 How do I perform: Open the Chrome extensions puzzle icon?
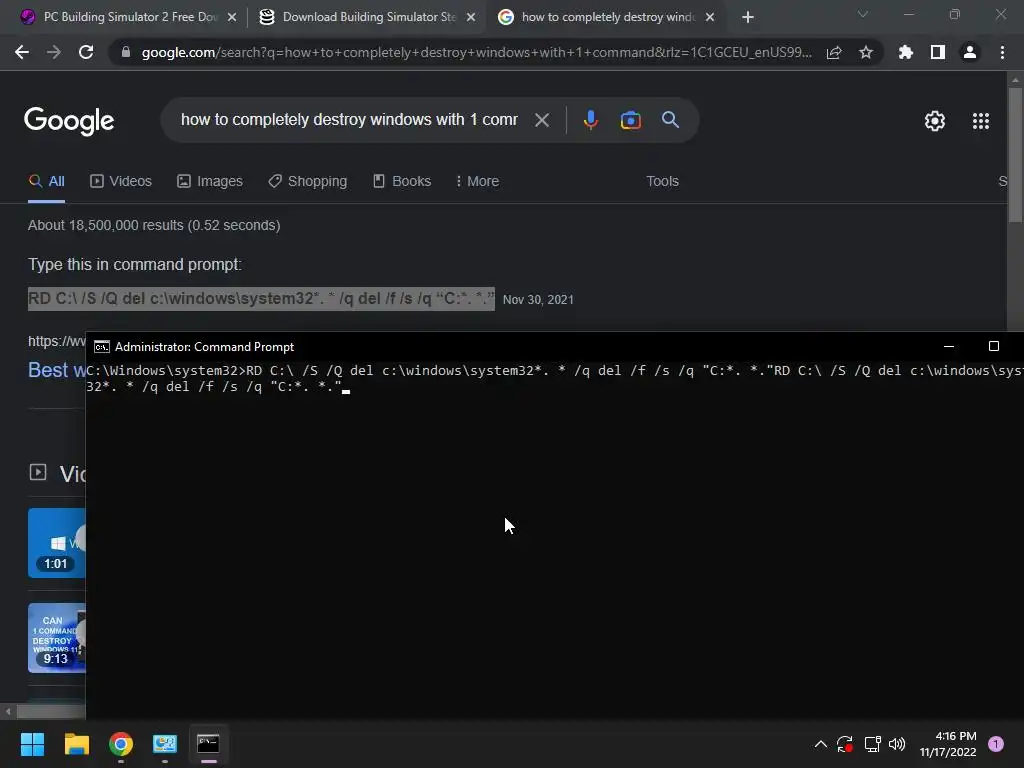[x=906, y=52]
